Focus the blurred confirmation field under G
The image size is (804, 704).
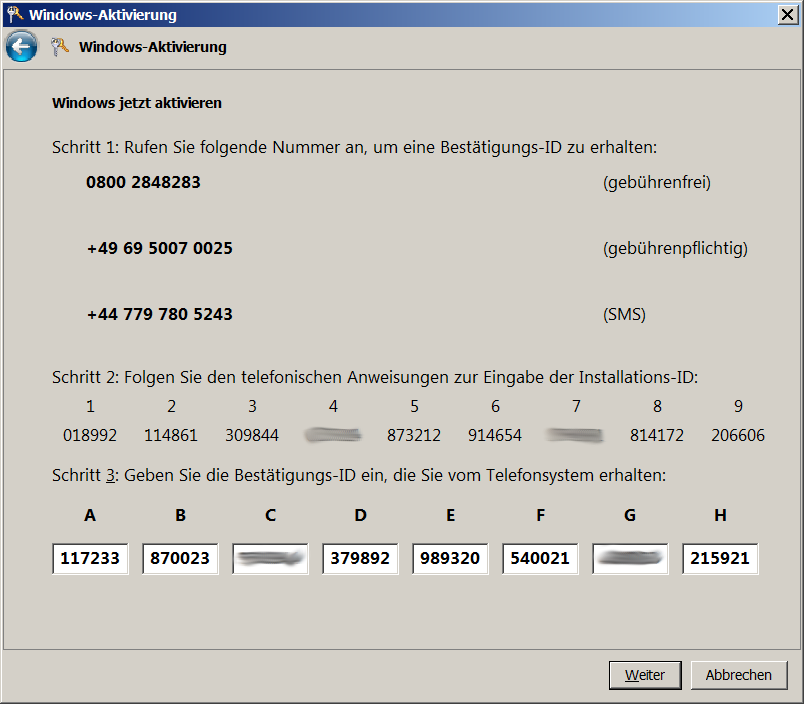click(x=630, y=559)
